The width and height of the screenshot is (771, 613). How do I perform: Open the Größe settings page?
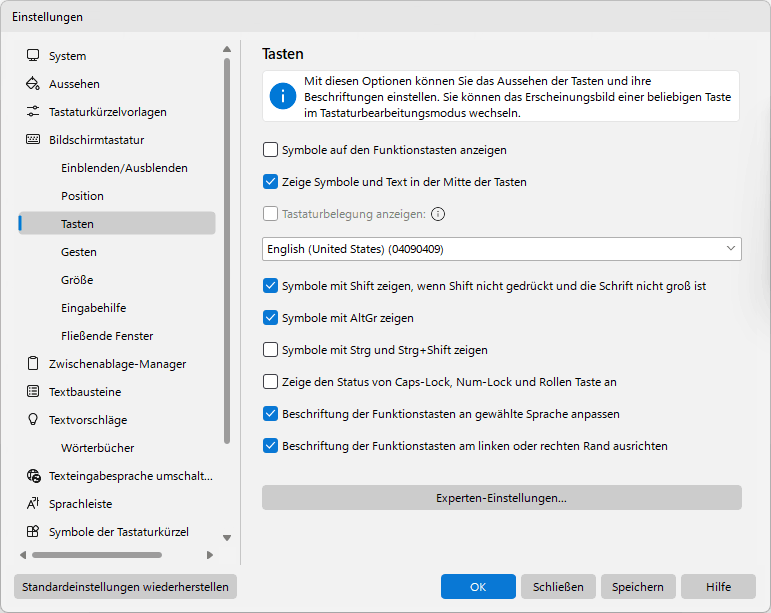[117, 280]
